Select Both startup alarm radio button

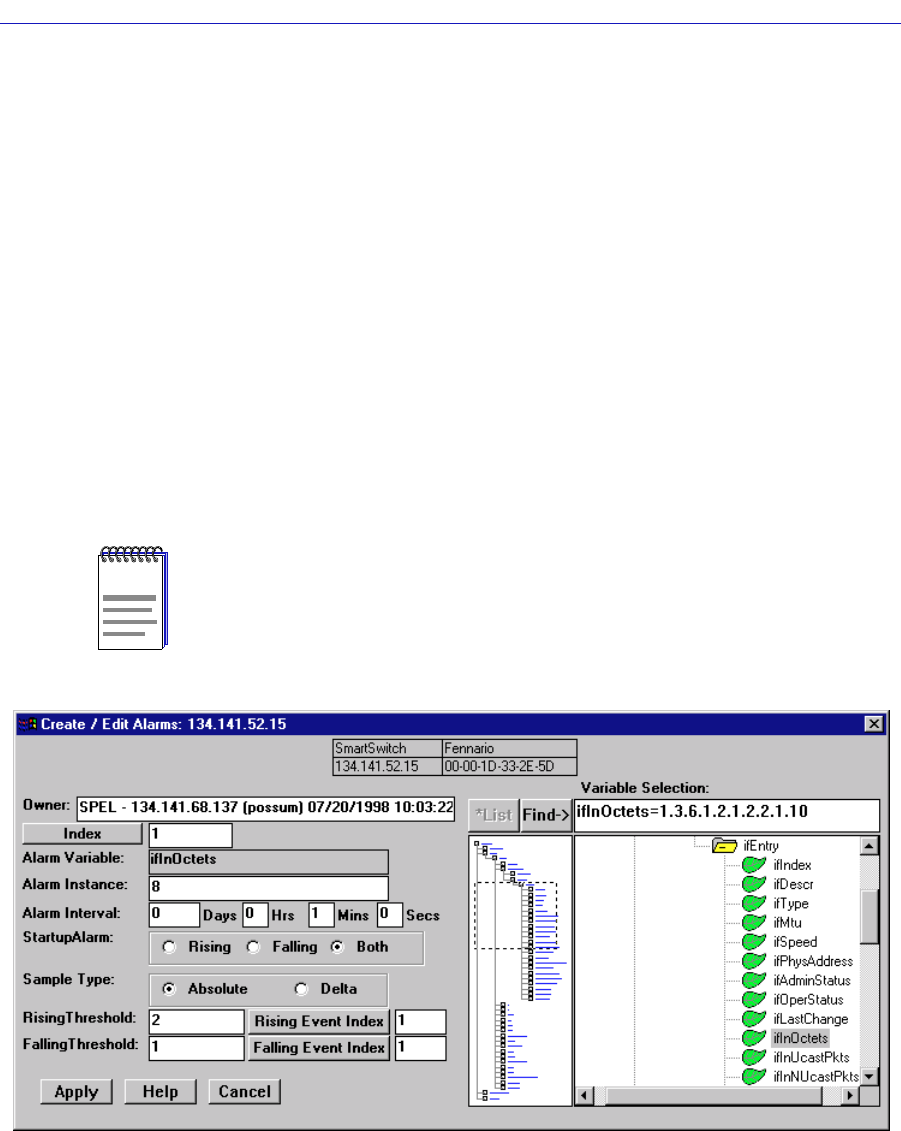[x=337, y=946]
